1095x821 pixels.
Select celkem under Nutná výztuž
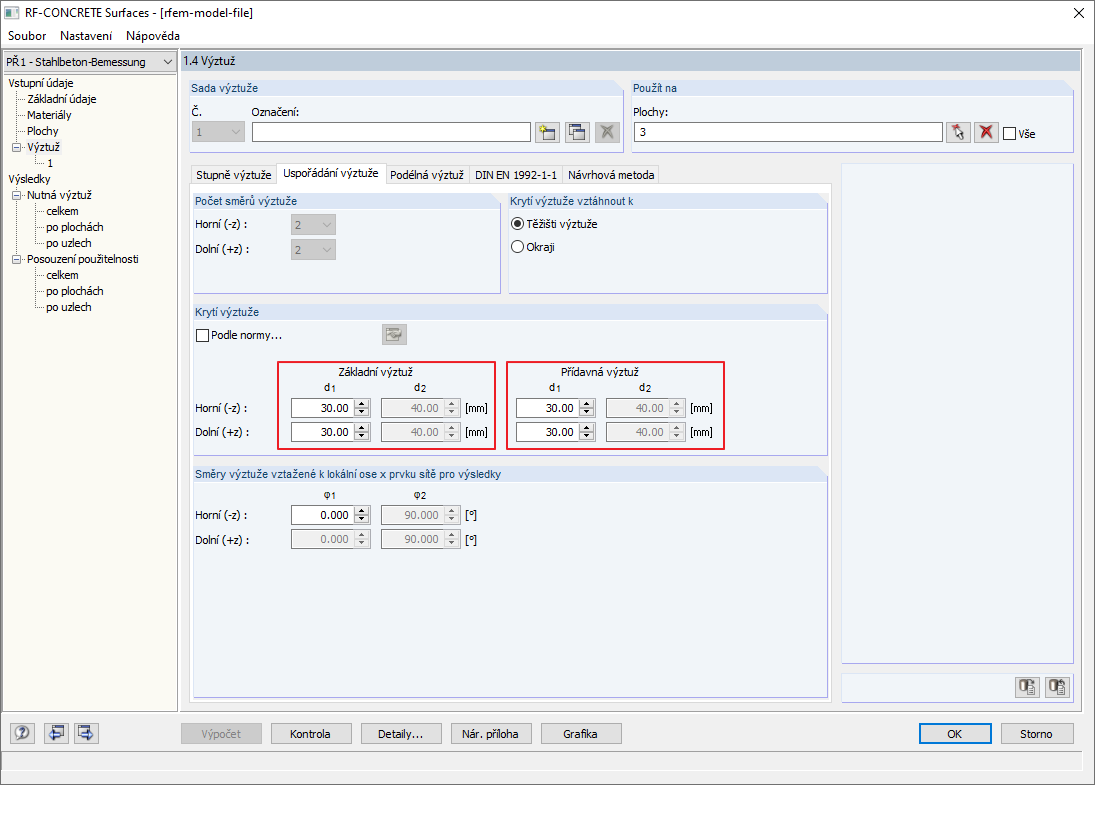62,211
